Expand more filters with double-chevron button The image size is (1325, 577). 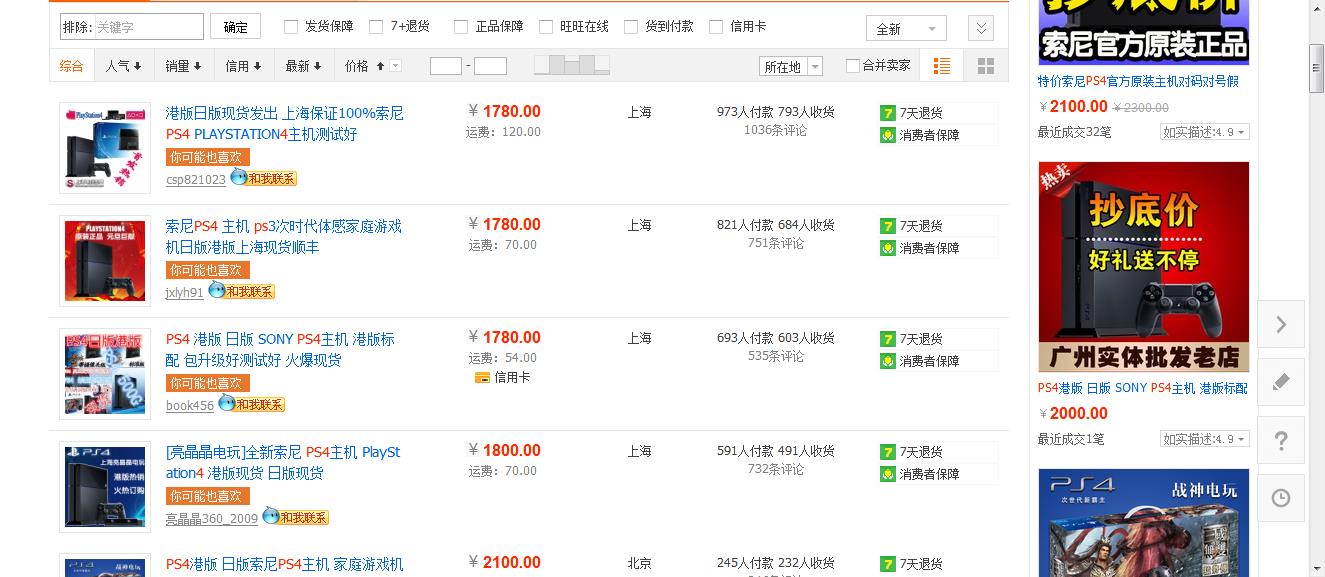tap(981, 29)
